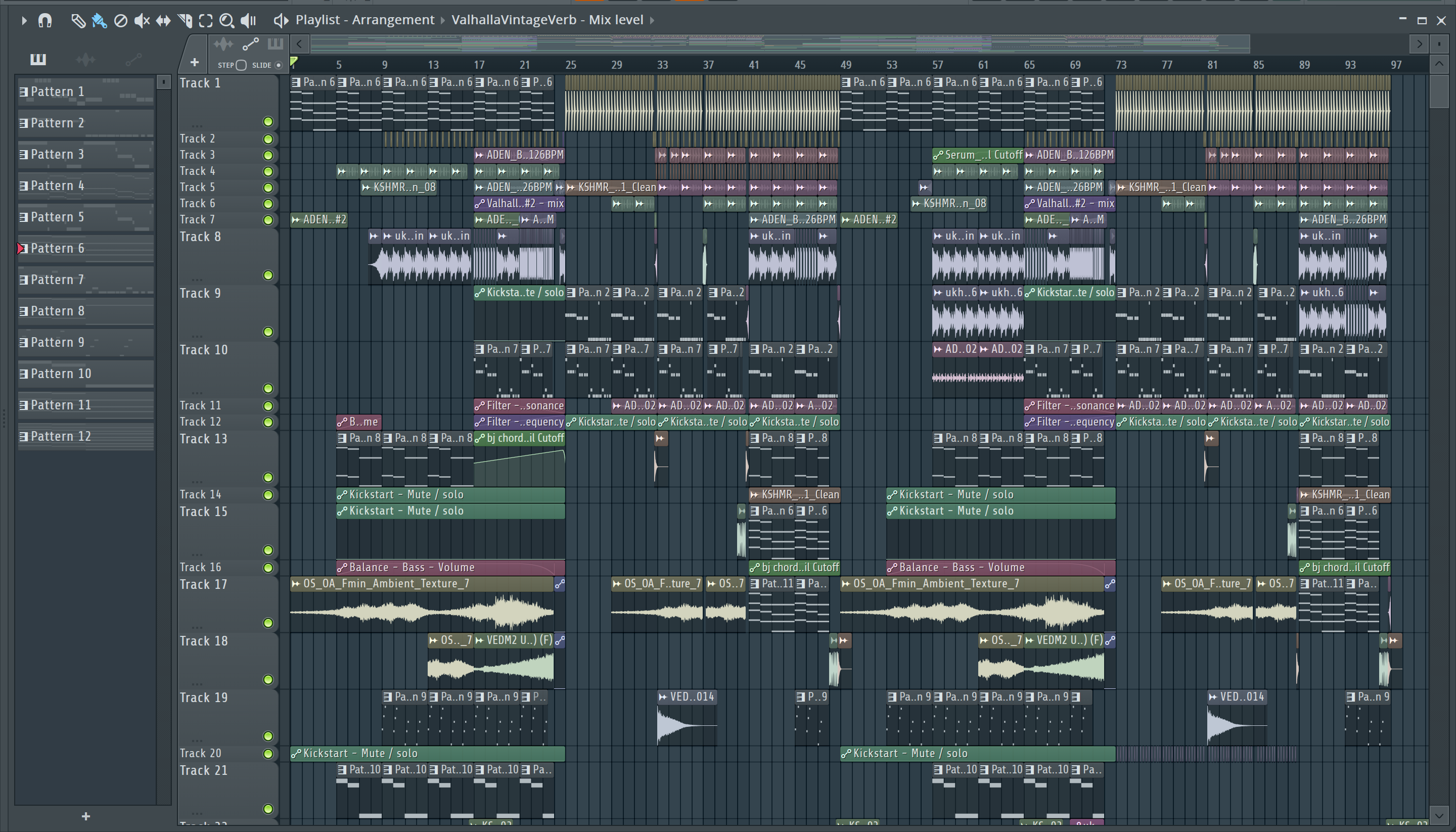Mute Track 16 with its green LED
1456x832 pixels.
pos(268,568)
